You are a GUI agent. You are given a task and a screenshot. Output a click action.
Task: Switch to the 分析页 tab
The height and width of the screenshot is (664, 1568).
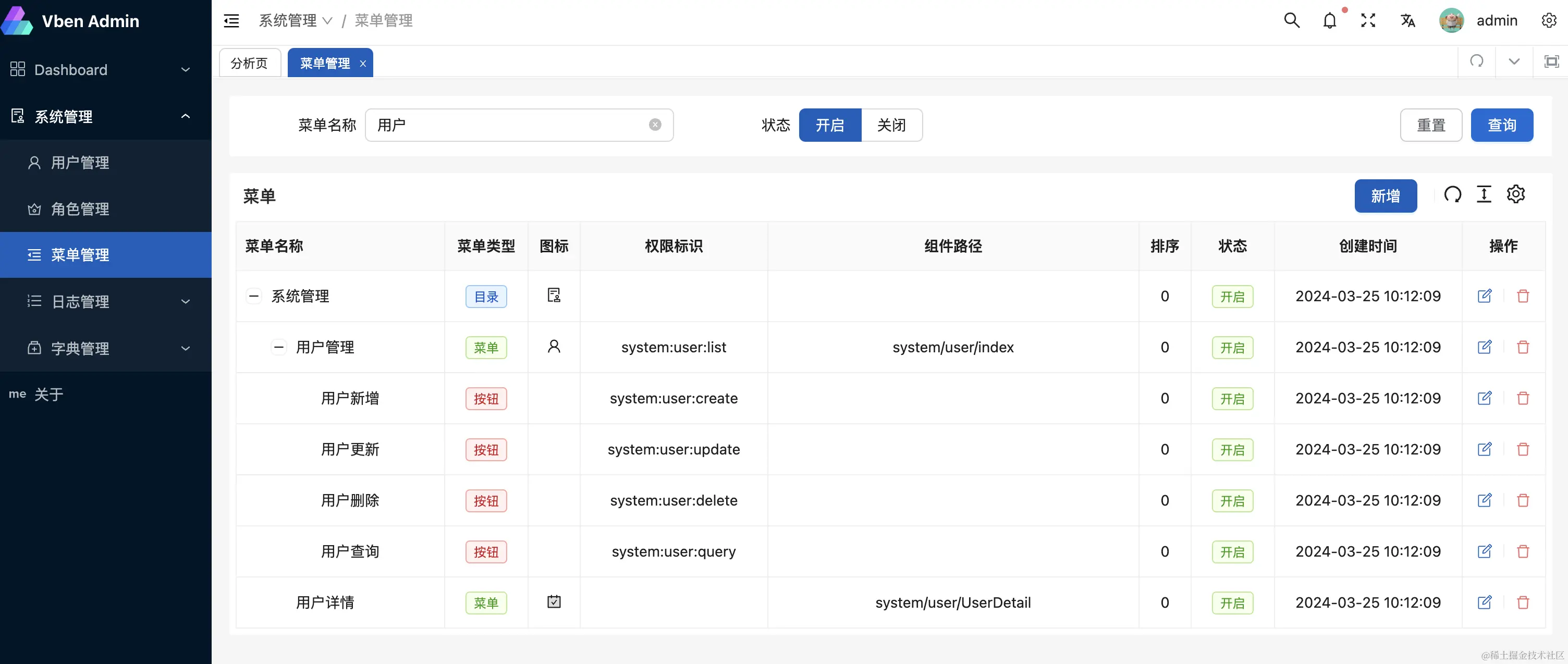250,63
